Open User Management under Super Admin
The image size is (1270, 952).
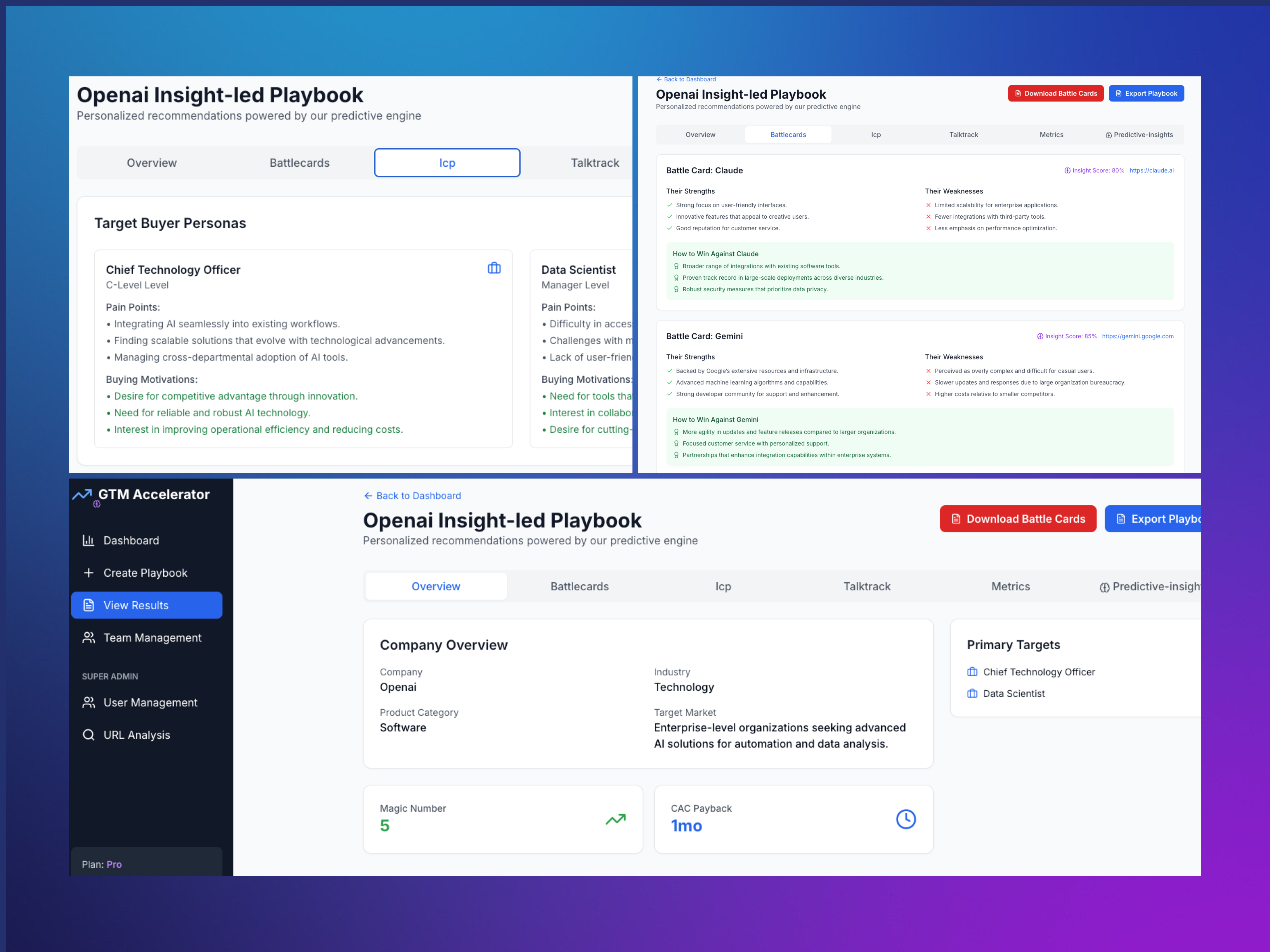tap(146, 702)
